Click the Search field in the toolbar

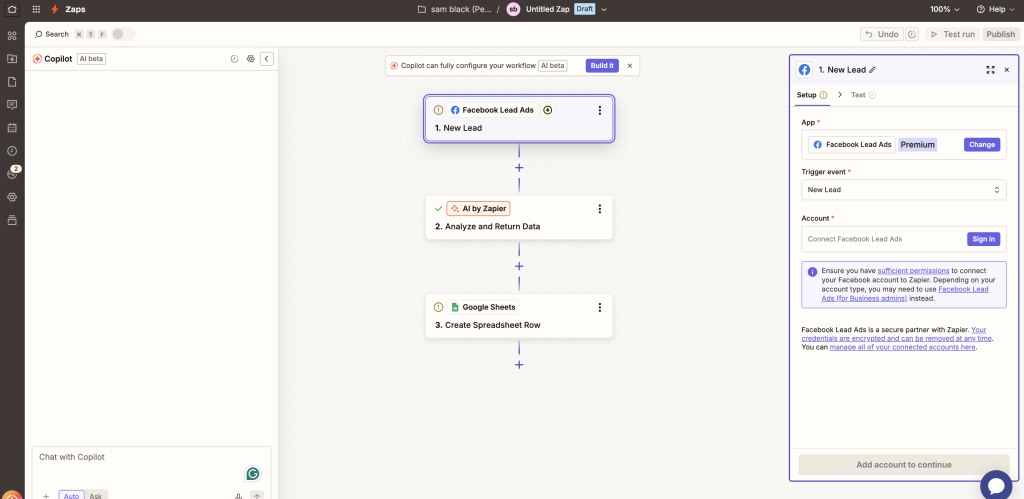point(52,34)
